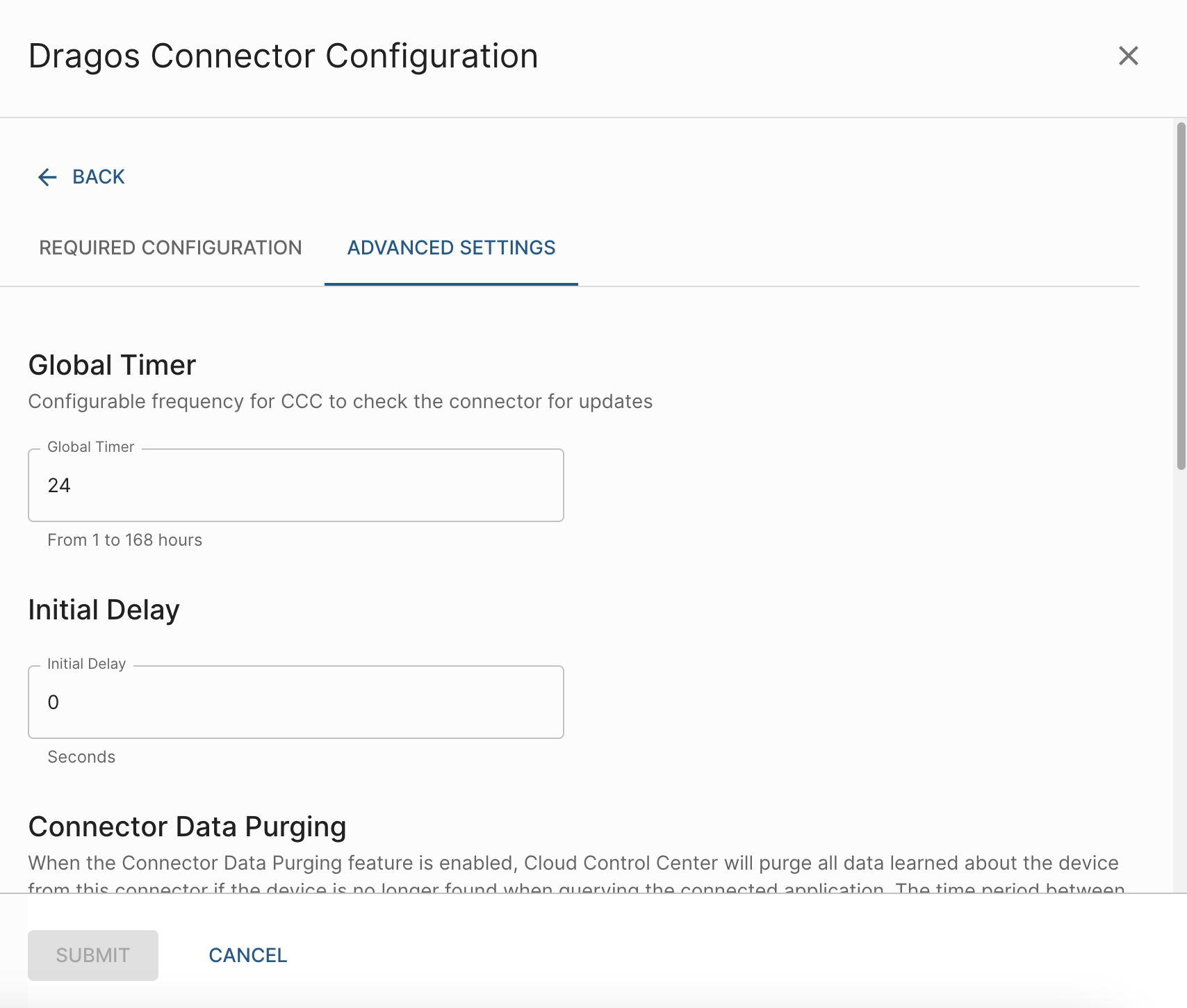Click the Dragos Connector Configuration title
Screen dimensions: 1187x1008
coord(283,56)
